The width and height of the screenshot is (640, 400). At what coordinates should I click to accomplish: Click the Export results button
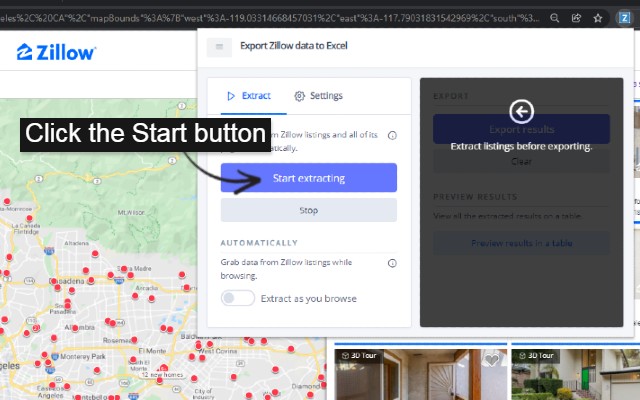click(x=521, y=129)
